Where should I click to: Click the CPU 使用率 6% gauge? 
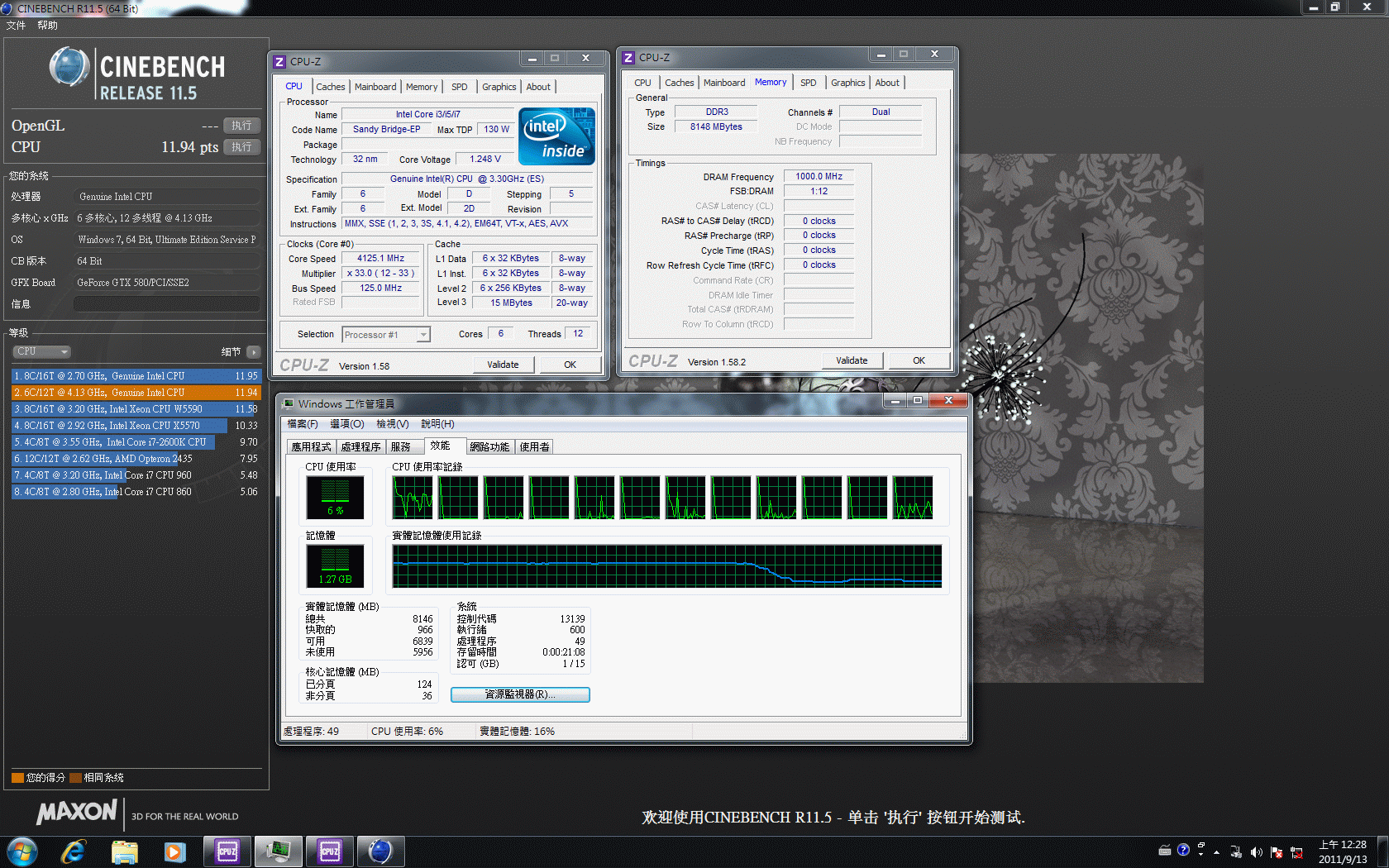335,498
